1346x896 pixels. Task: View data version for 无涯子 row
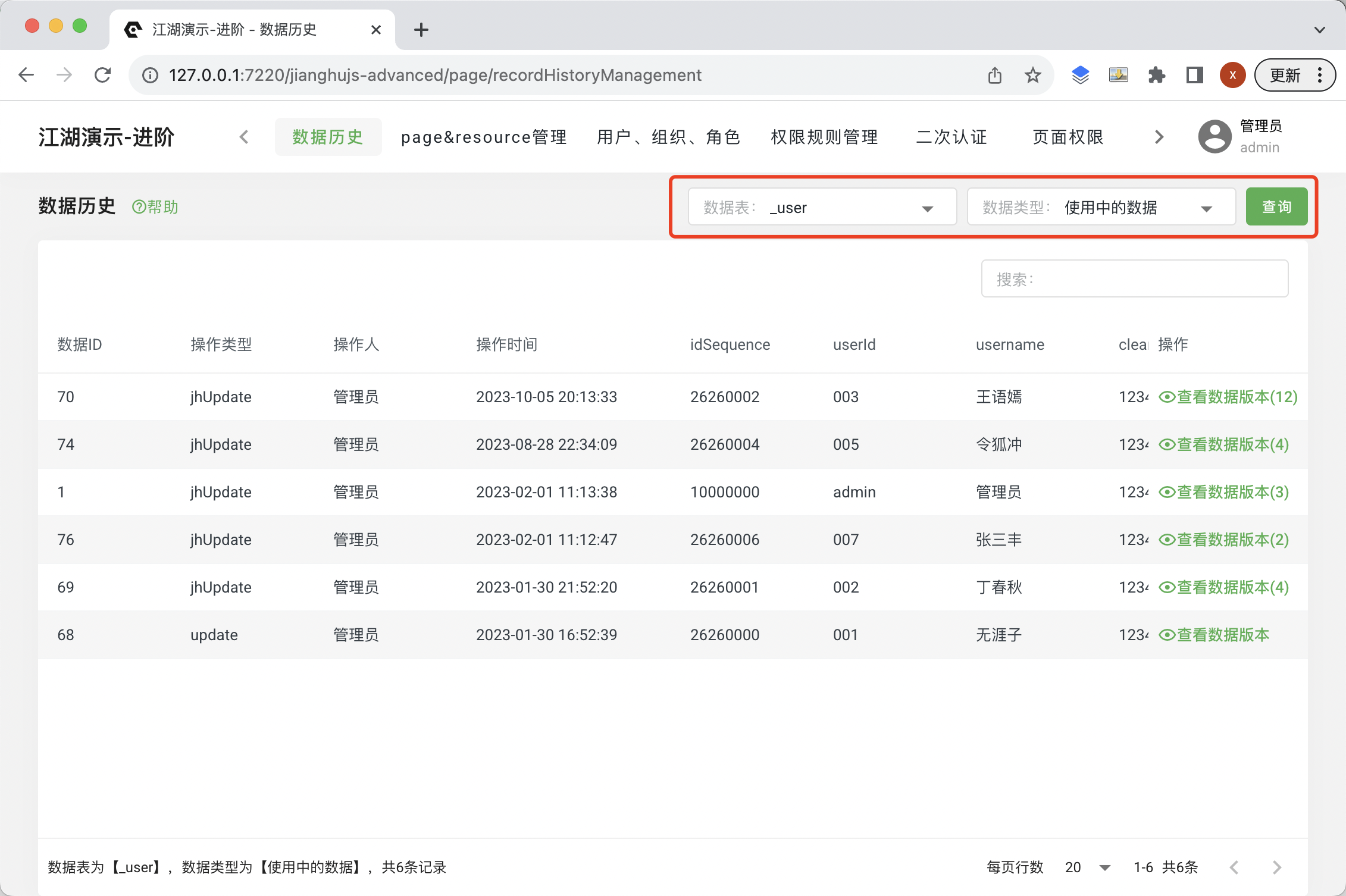(1214, 635)
